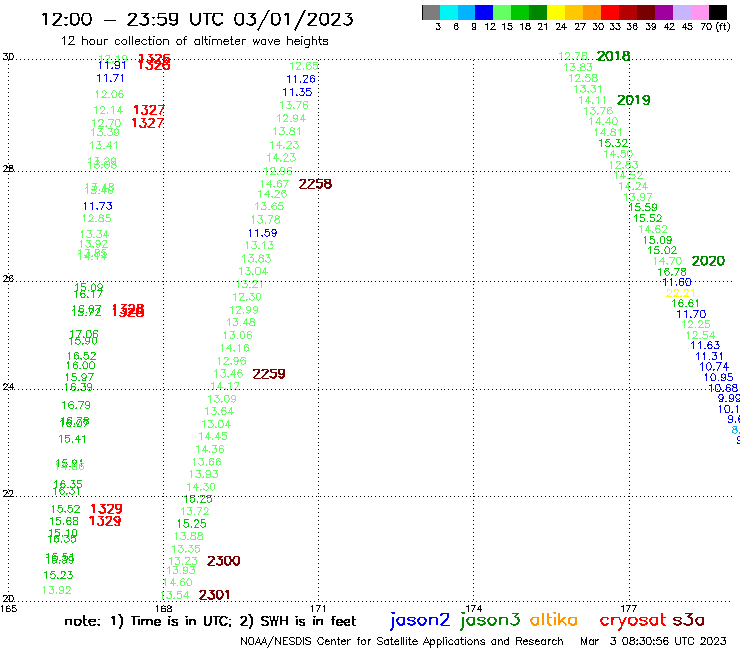
Task: Click the longitude axis label "168"
Action: [163, 608]
